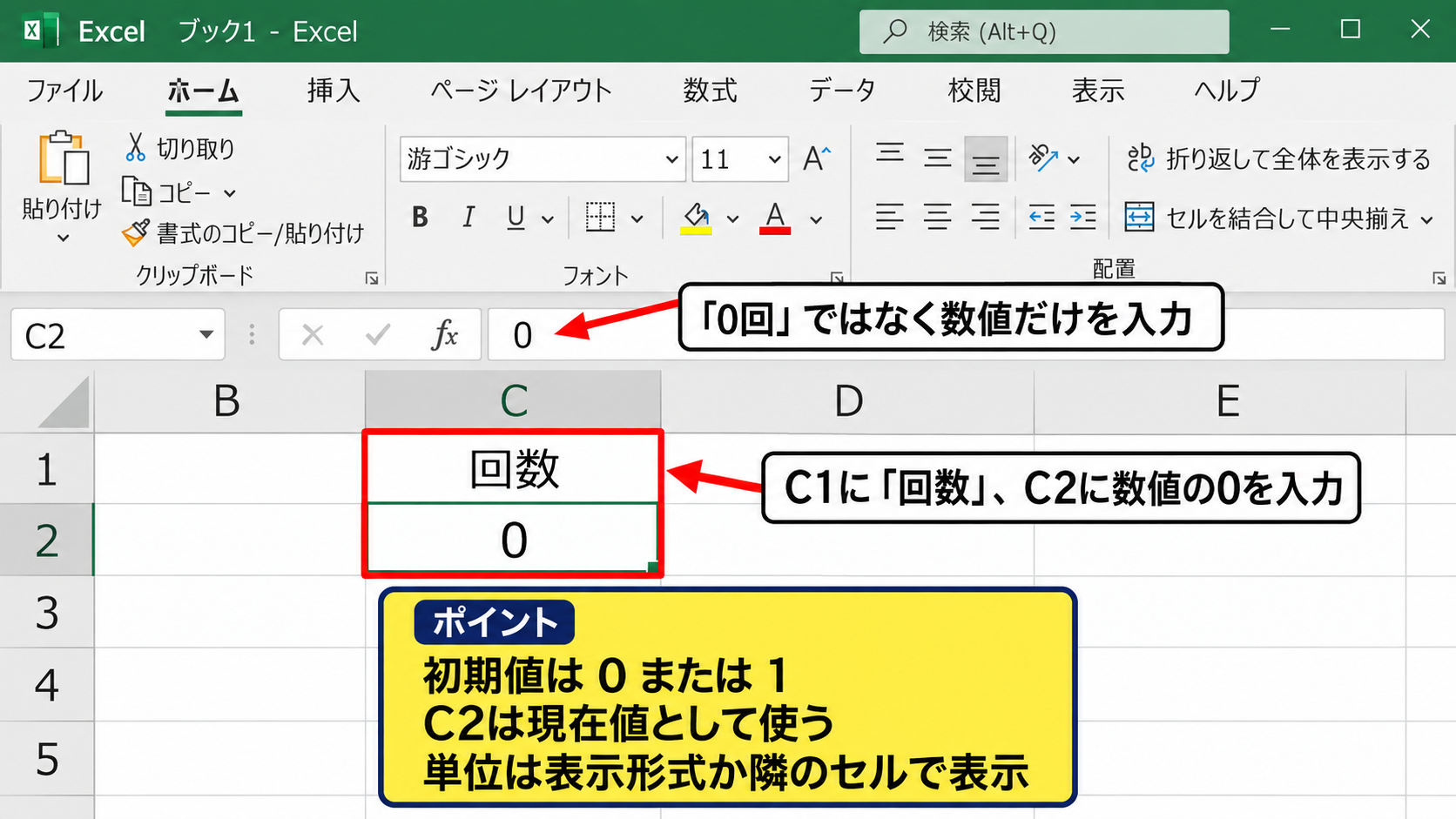Switch to the 挿入 tab
This screenshot has height=819, width=1456.
pos(334,91)
